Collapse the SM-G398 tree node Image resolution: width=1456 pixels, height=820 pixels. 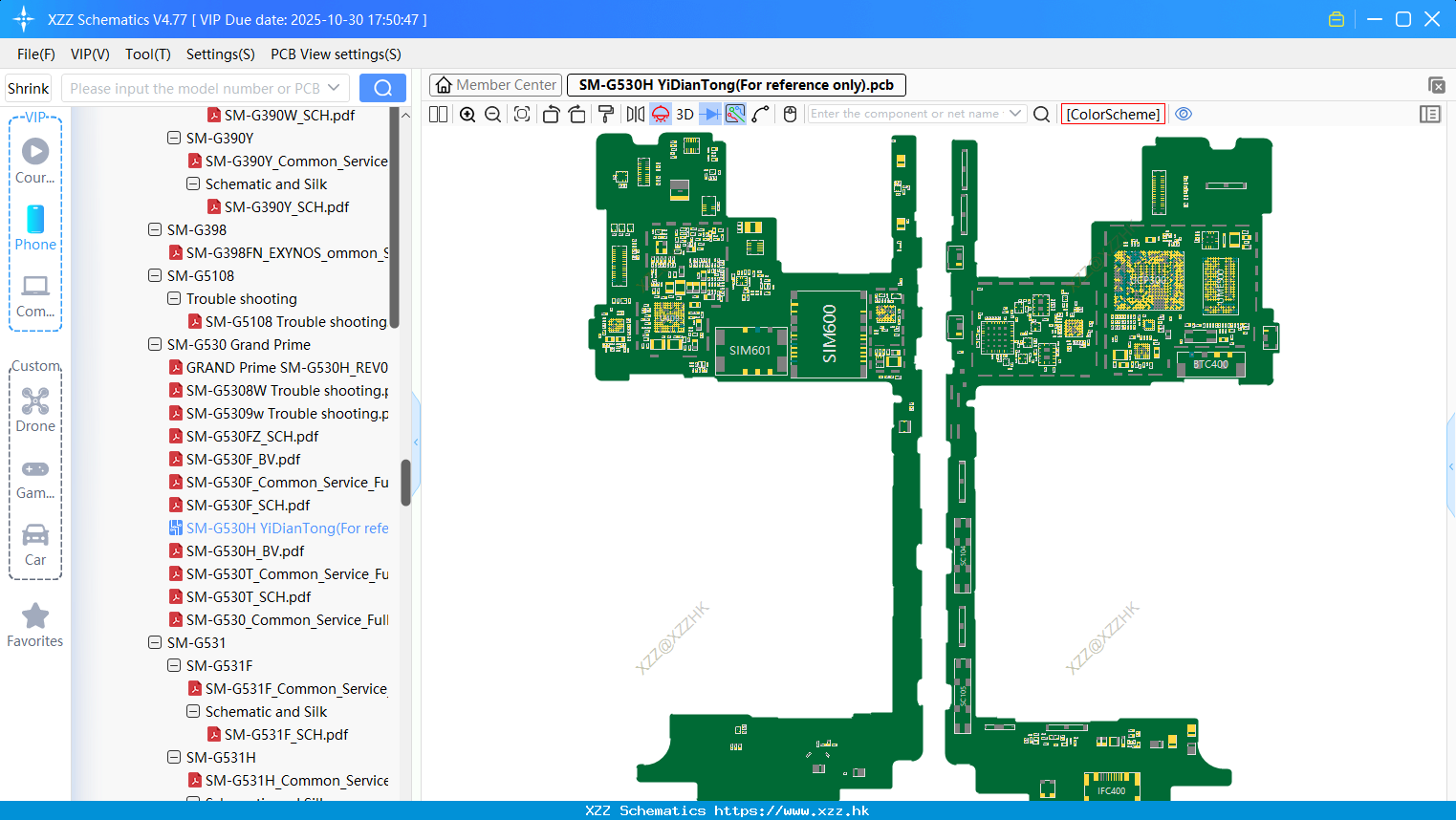[155, 229]
